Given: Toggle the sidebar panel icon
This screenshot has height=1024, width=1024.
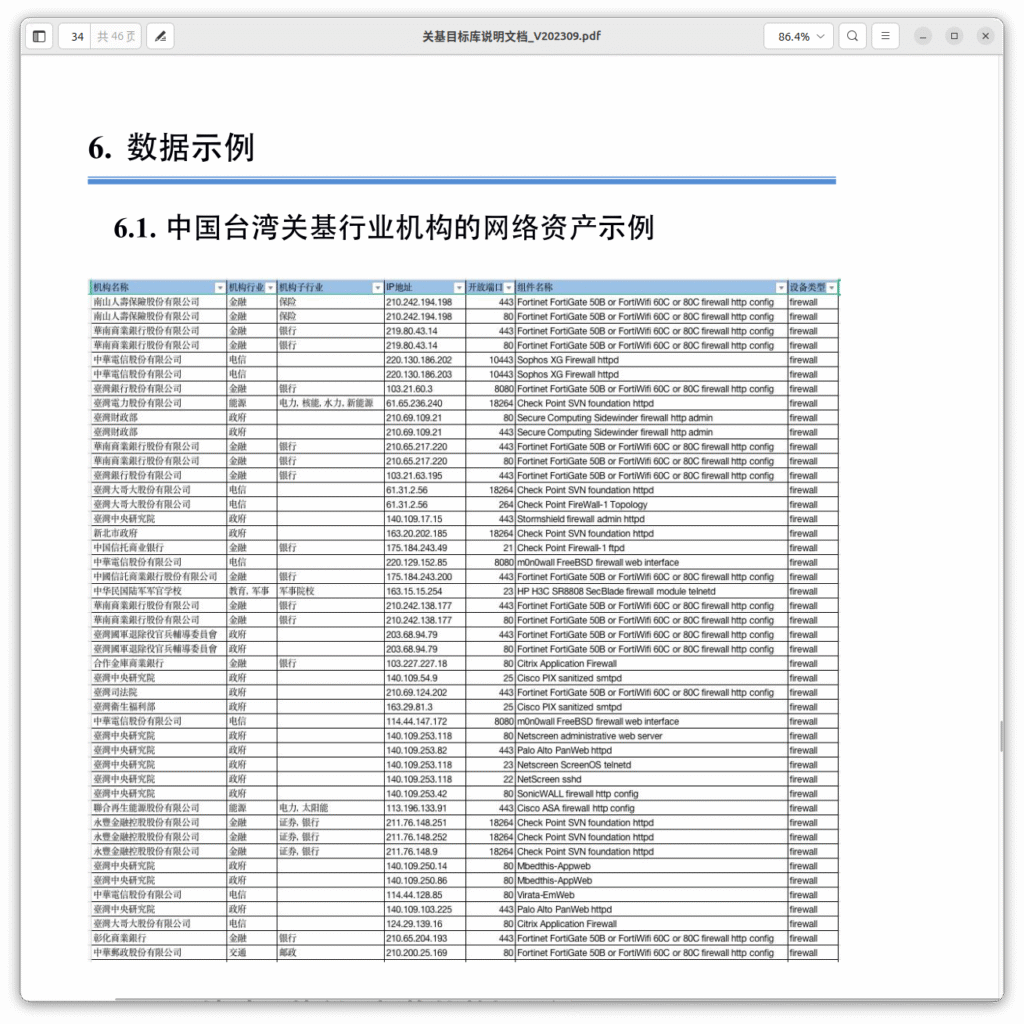Looking at the screenshot, I should [39, 37].
